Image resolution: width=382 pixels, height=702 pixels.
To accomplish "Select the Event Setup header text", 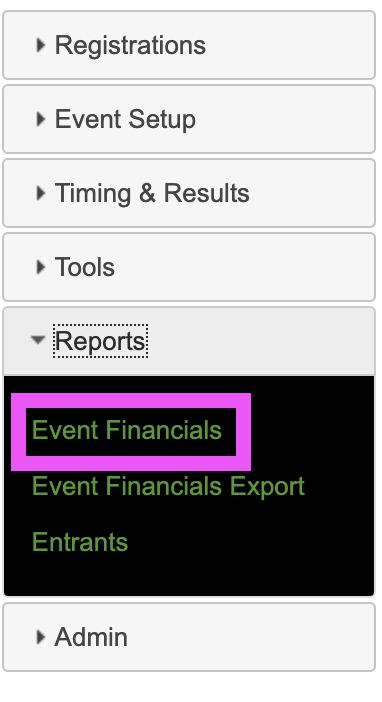I will pyautogui.click(x=125, y=120).
